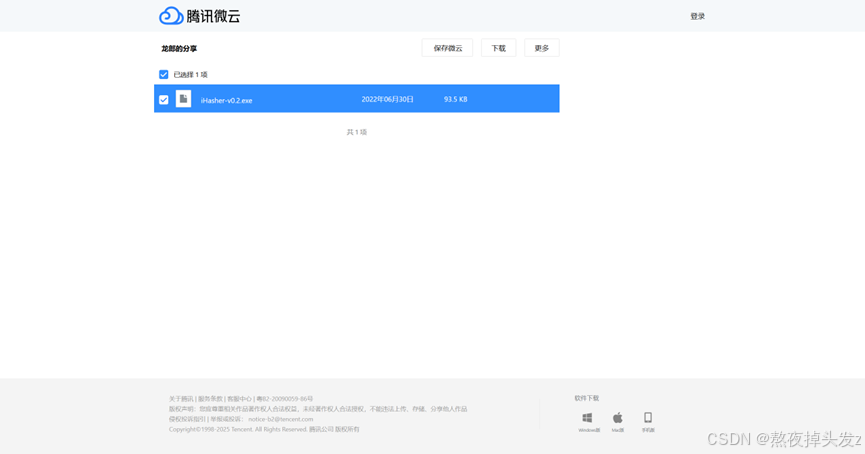This screenshot has width=865, height=454.
Task: Click the date 2022年06月30日 in file row
Action: (387, 99)
